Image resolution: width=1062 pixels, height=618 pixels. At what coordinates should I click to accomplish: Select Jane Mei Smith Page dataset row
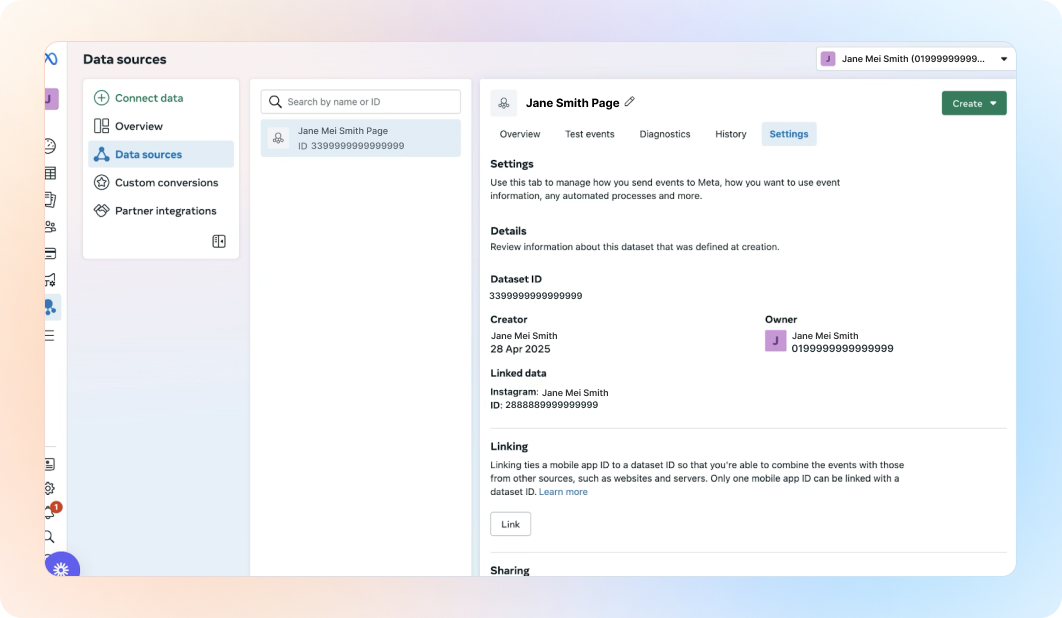361,138
